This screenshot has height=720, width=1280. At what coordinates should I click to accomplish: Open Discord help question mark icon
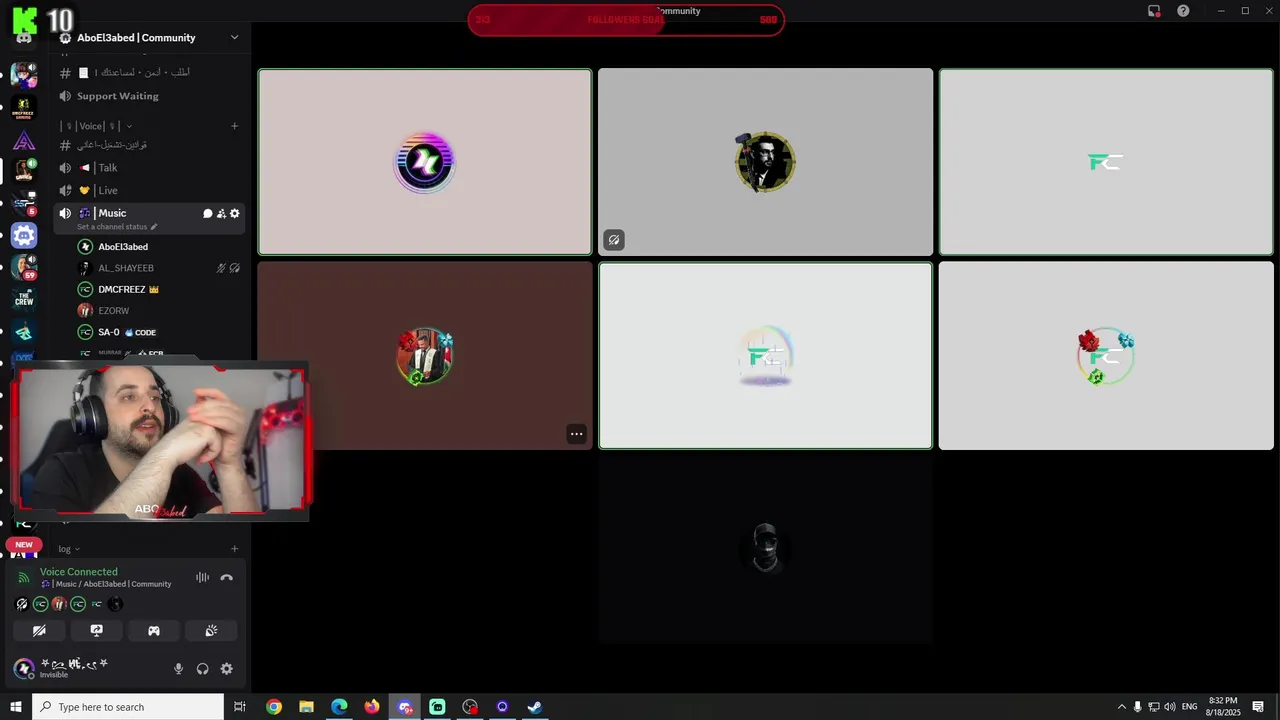[1183, 11]
